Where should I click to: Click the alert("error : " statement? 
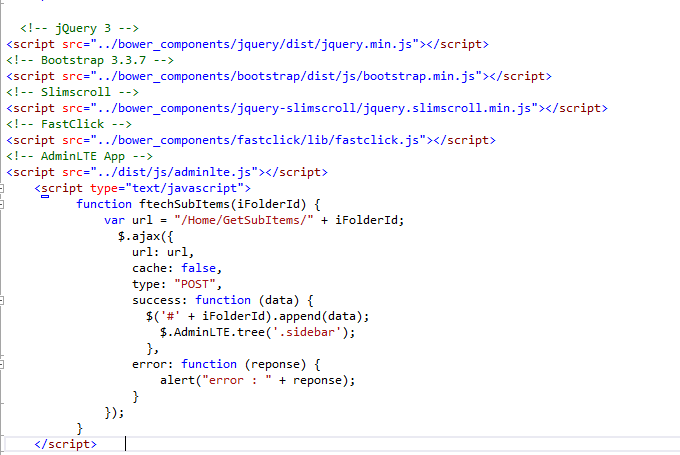[x=258, y=380]
